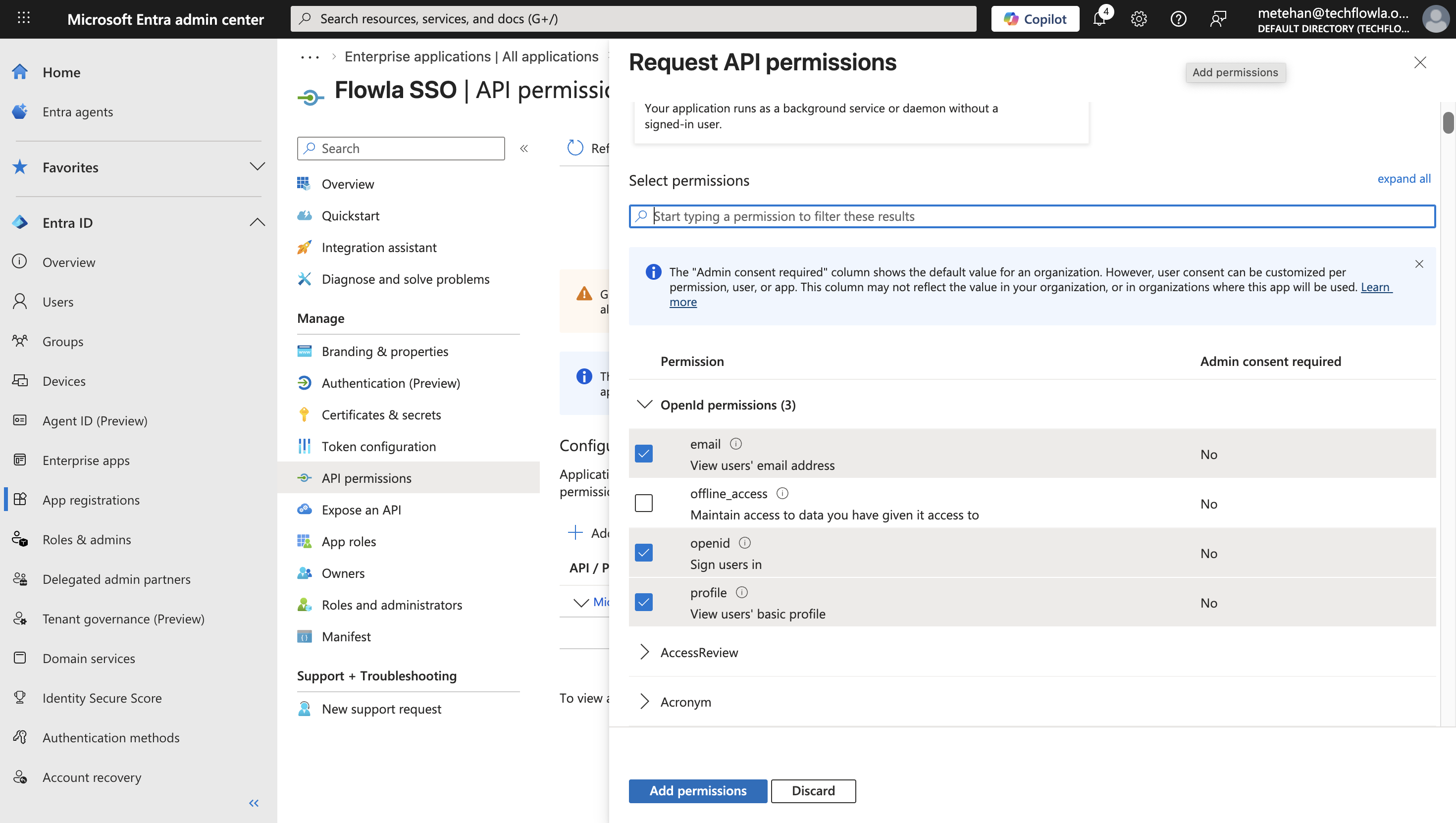Click the breadcrumb ellipsis

pos(310,56)
